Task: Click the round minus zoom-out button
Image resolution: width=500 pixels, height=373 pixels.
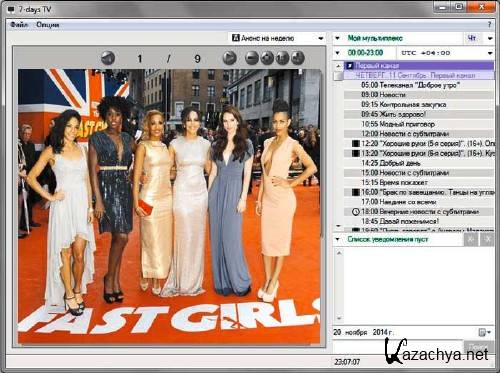Action: coord(252,58)
